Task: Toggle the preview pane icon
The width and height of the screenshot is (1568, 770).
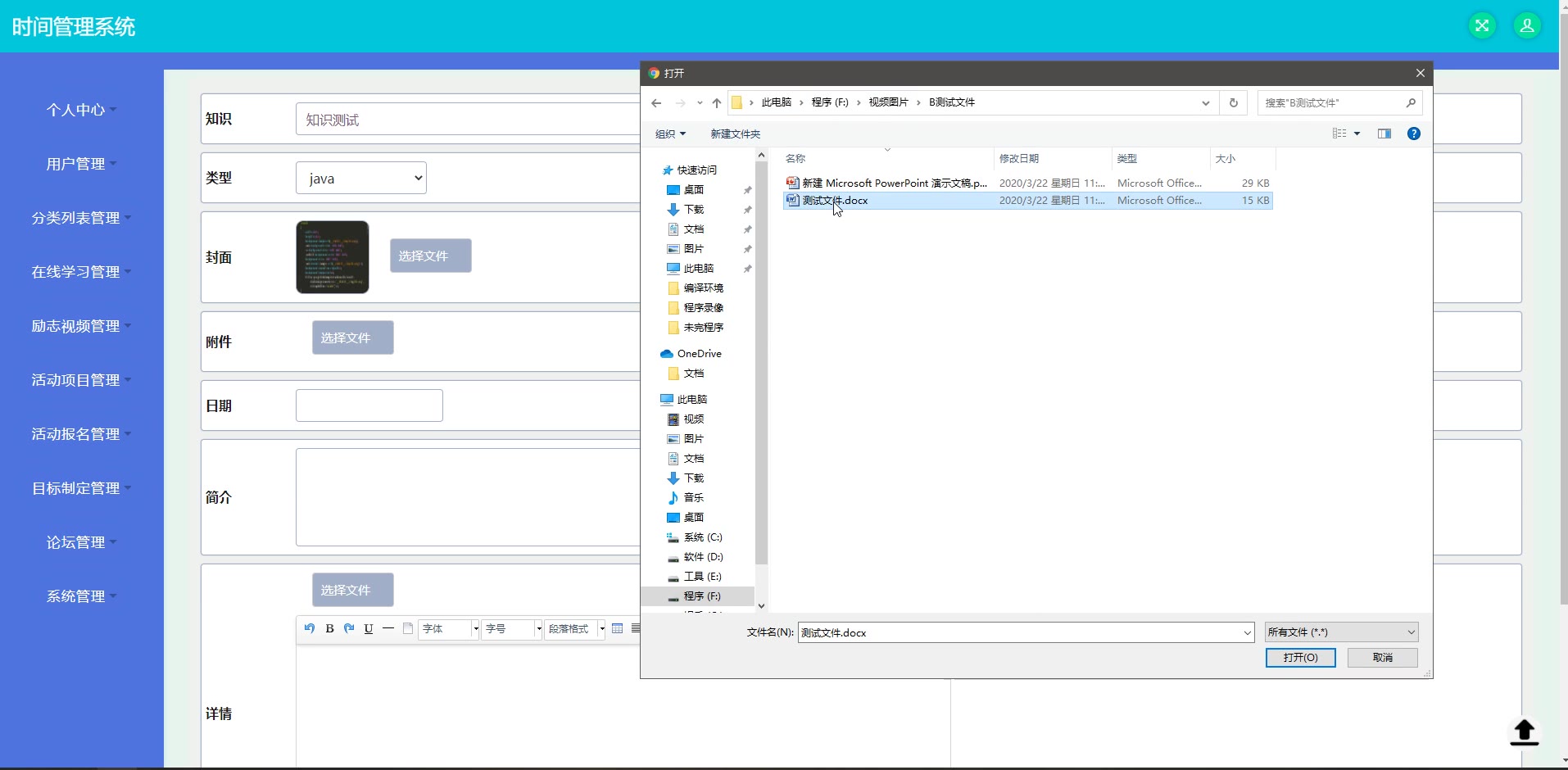Action: 1384,134
